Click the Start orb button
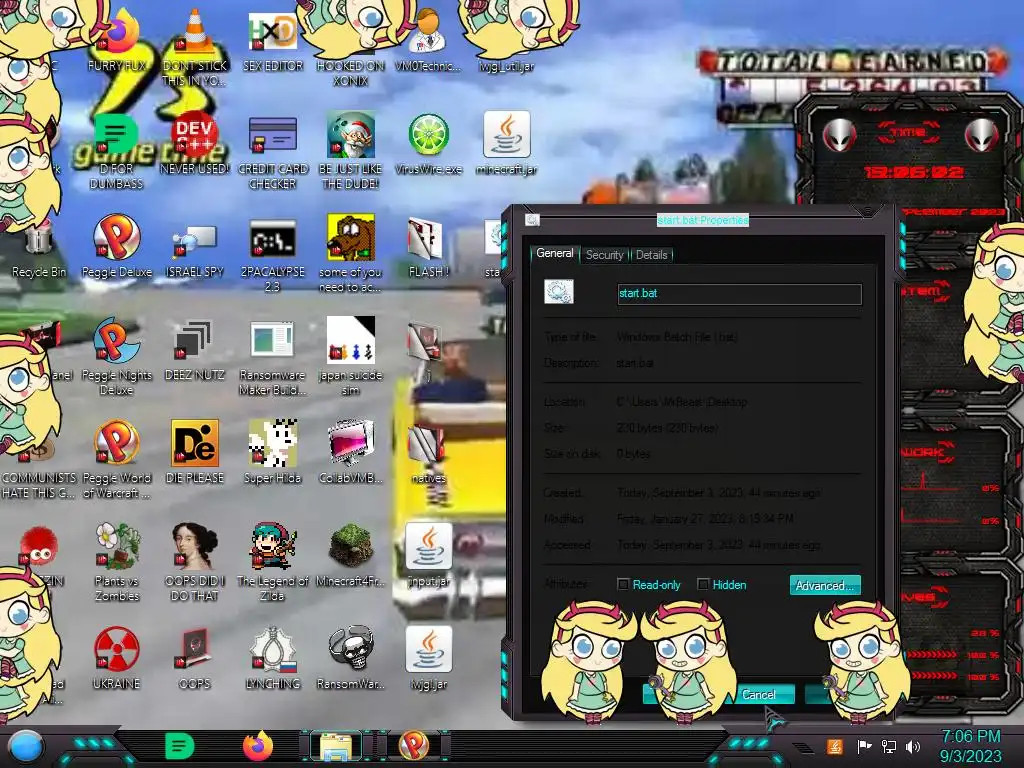Viewport: 1024px width, 768px height. pyautogui.click(x=26, y=746)
